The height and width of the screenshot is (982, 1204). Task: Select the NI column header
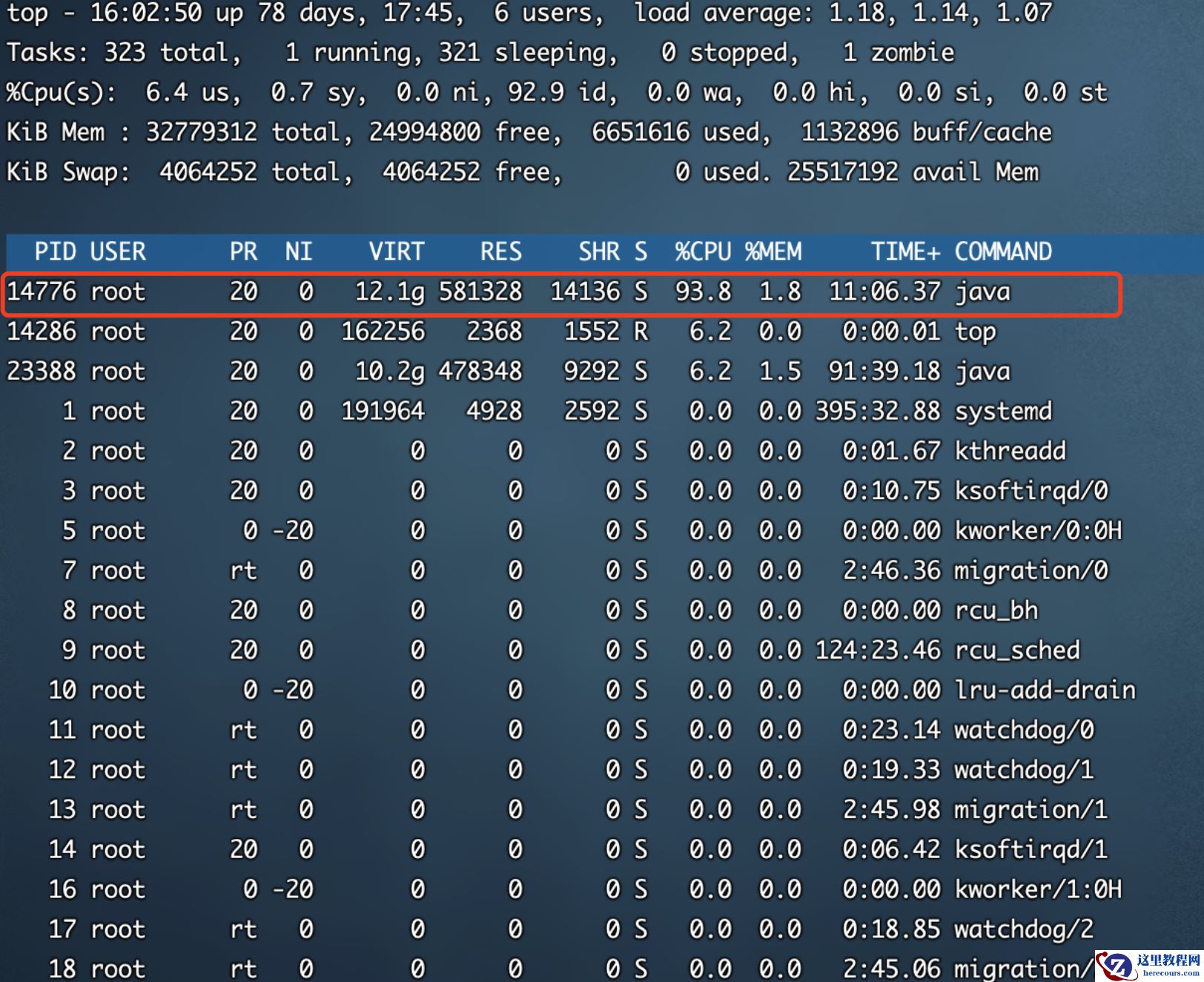coord(300,252)
